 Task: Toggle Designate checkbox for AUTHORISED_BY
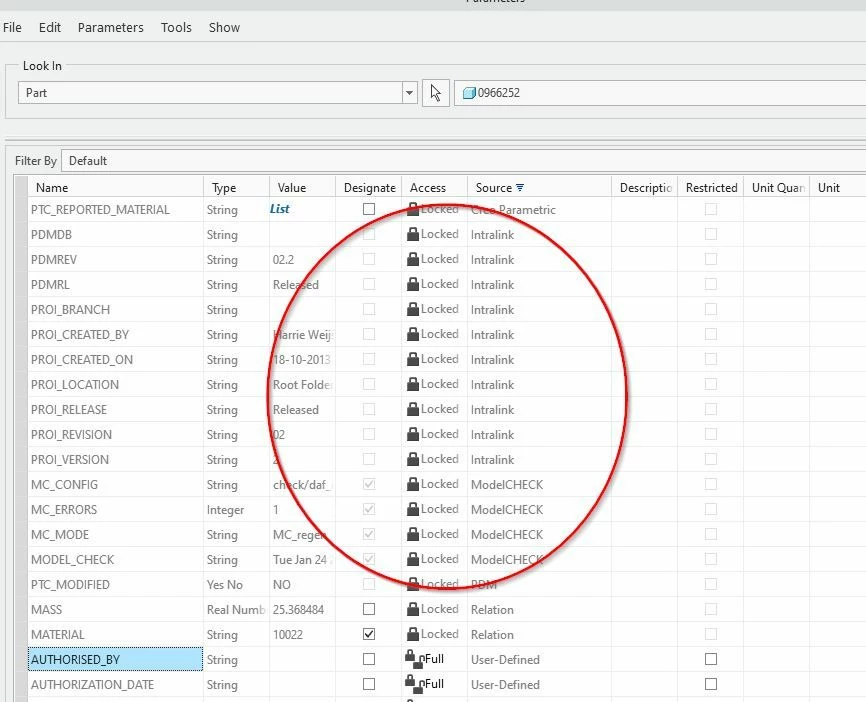point(369,659)
